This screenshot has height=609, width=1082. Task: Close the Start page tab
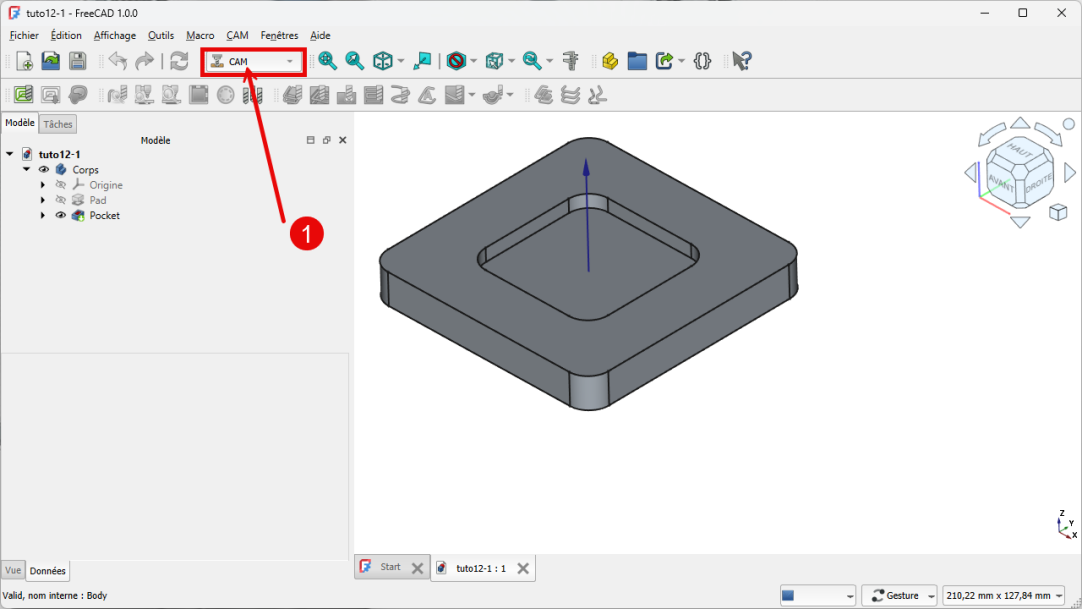pos(418,568)
